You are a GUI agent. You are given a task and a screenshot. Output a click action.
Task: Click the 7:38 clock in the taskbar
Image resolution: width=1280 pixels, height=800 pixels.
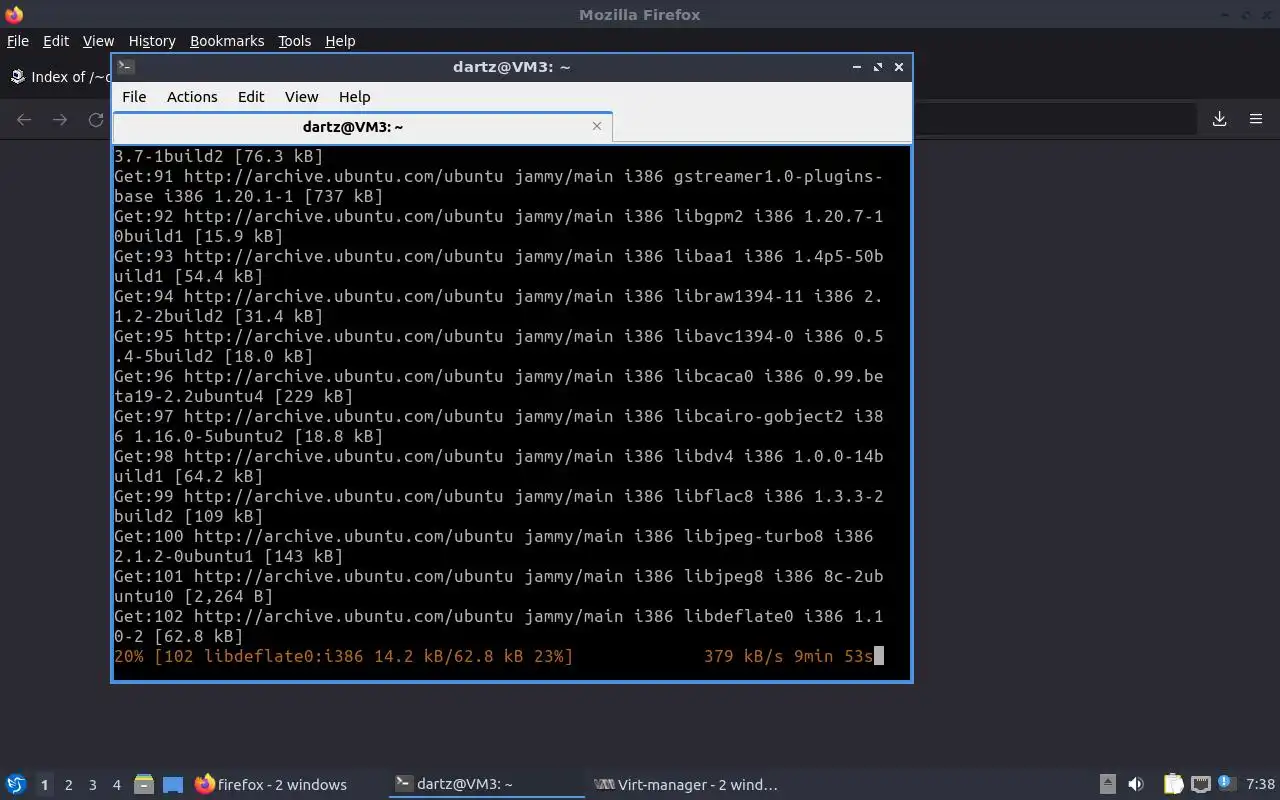point(1260,784)
